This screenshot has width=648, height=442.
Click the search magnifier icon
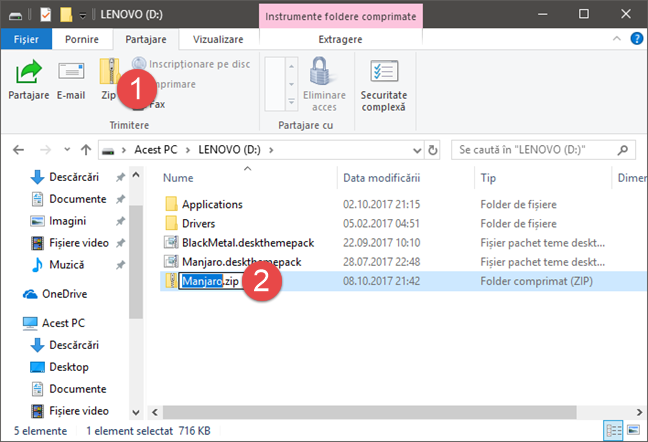click(x=623, y=150)
